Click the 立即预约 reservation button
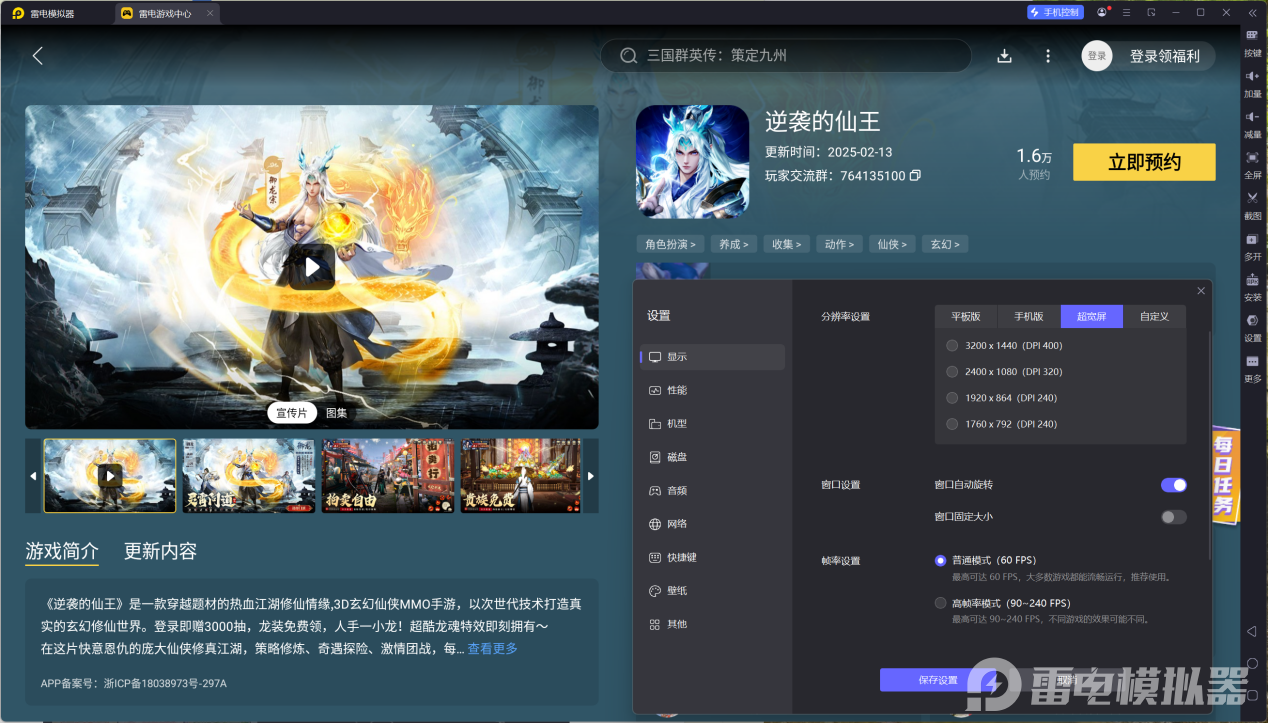Screen dimensions: 1268x723 [x=1143, y=162]
